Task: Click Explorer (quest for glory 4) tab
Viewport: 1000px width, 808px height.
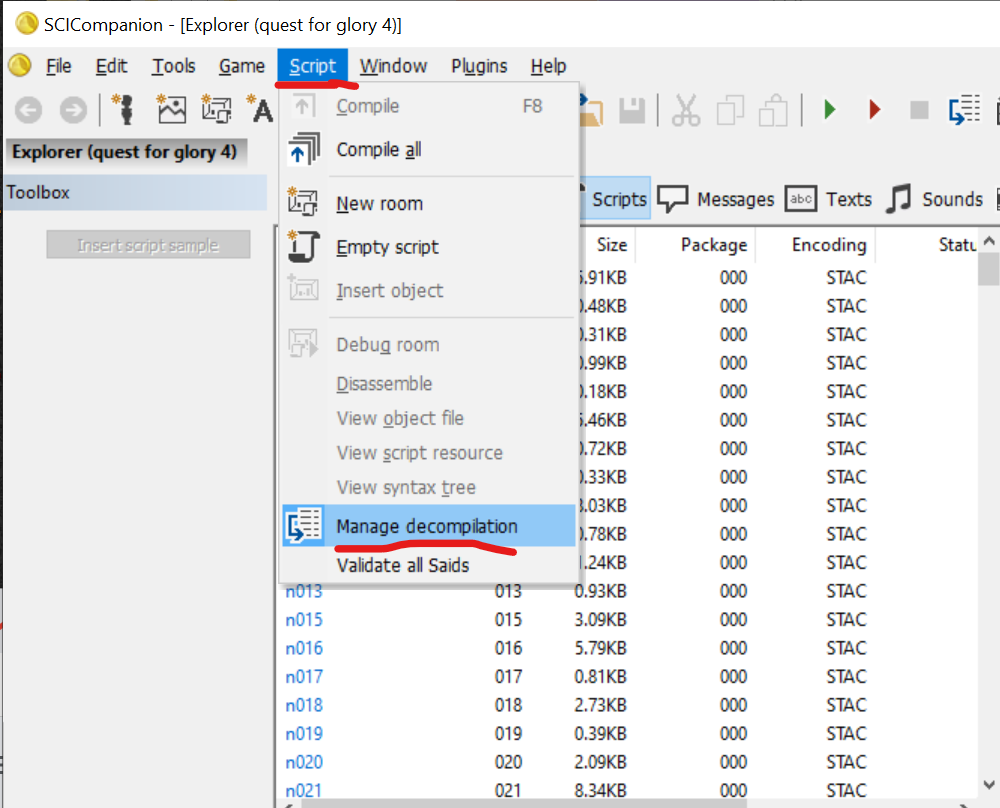Action: pyautogui.click(x=125, y=152)
